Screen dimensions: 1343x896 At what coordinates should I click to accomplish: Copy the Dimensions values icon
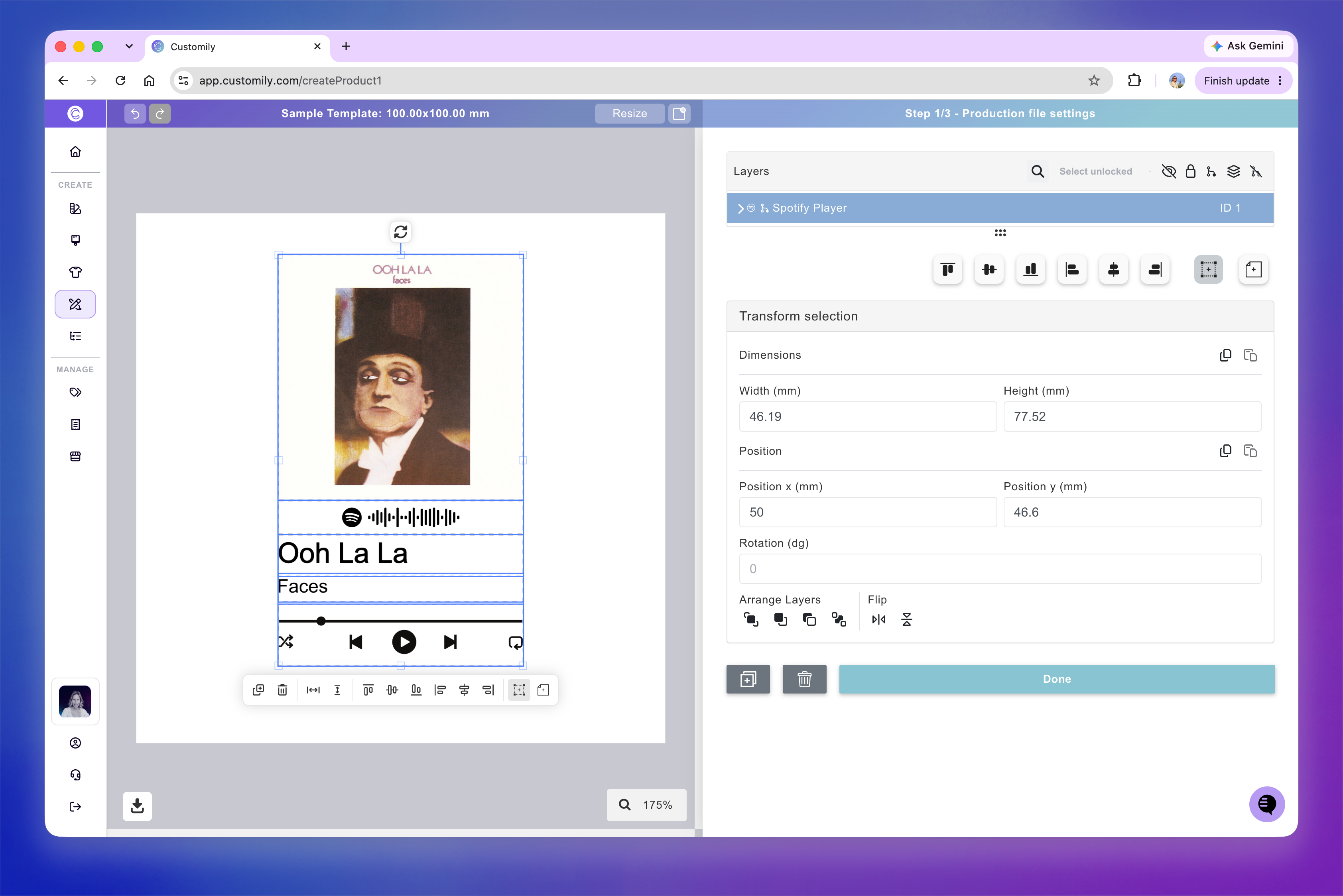pyautogui.click(x=1225, y=355)
